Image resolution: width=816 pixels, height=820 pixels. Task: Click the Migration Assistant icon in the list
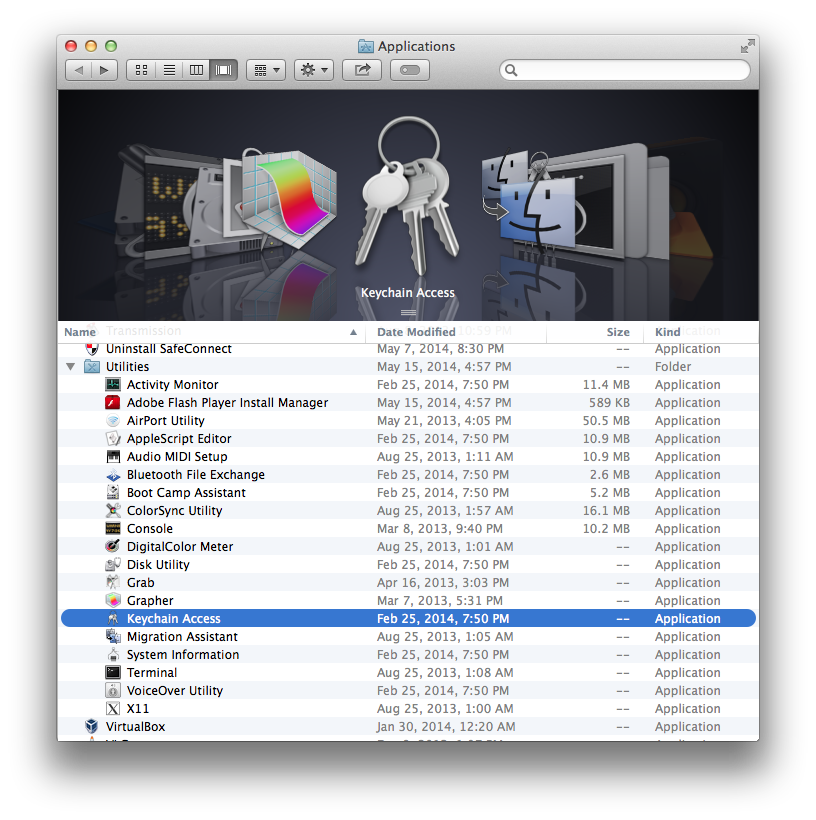tap(113, 636)
